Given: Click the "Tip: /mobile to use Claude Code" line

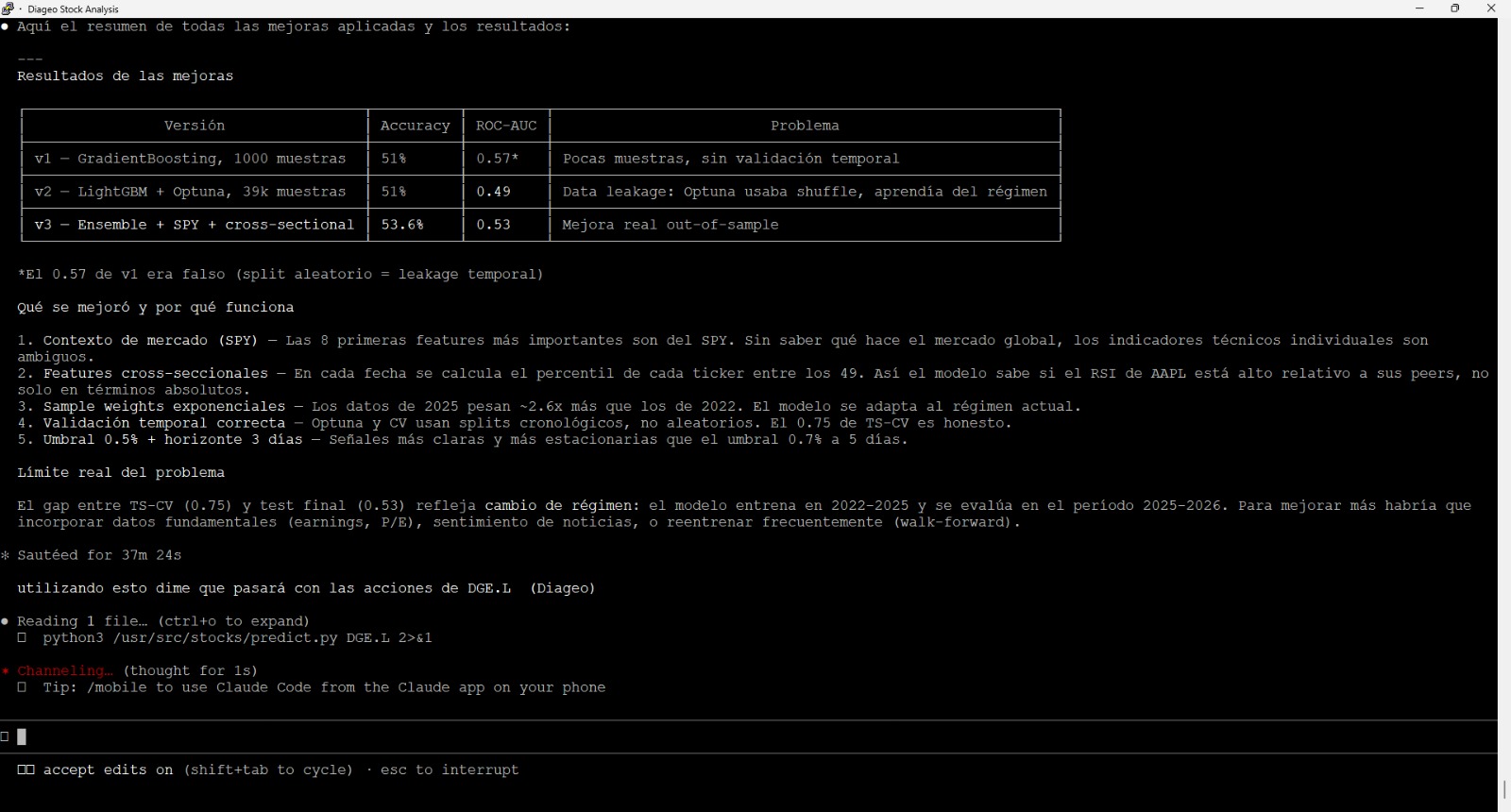Looking at the screenshot, I should [x=324, y=687].
